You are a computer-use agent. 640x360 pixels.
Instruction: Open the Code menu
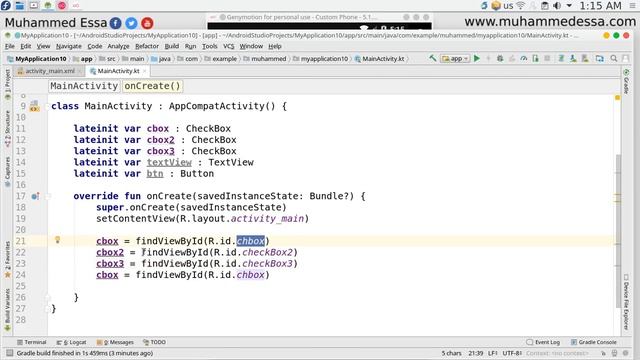pos(95,46)
